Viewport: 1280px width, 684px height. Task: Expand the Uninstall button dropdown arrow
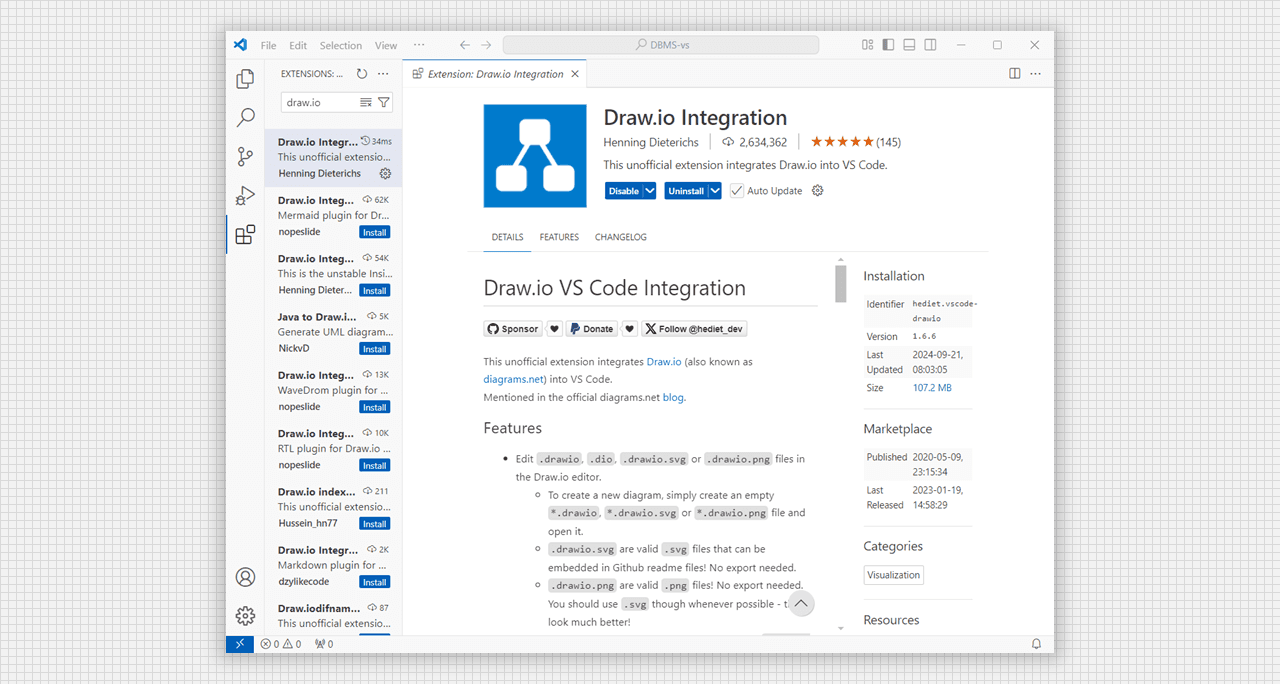point(715,191)
